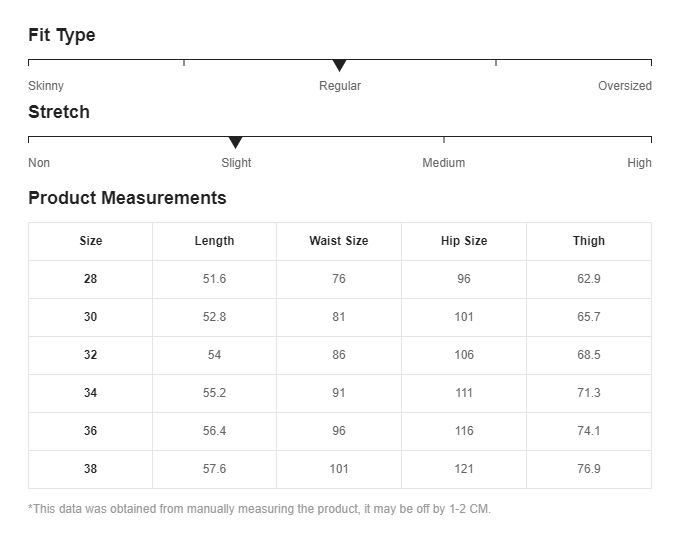Click the Skinny fit label
The width and height of the screenshot is (678, 535).
pyautogui.click(x=46, y=86)
